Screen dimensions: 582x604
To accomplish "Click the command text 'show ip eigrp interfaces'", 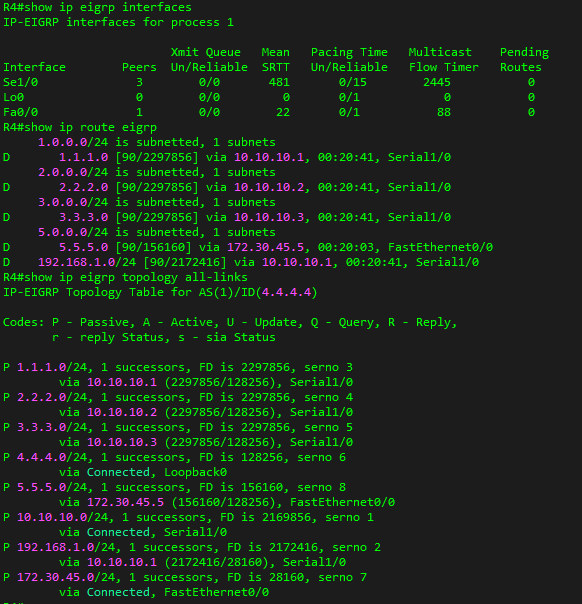I will click(108, 7).
